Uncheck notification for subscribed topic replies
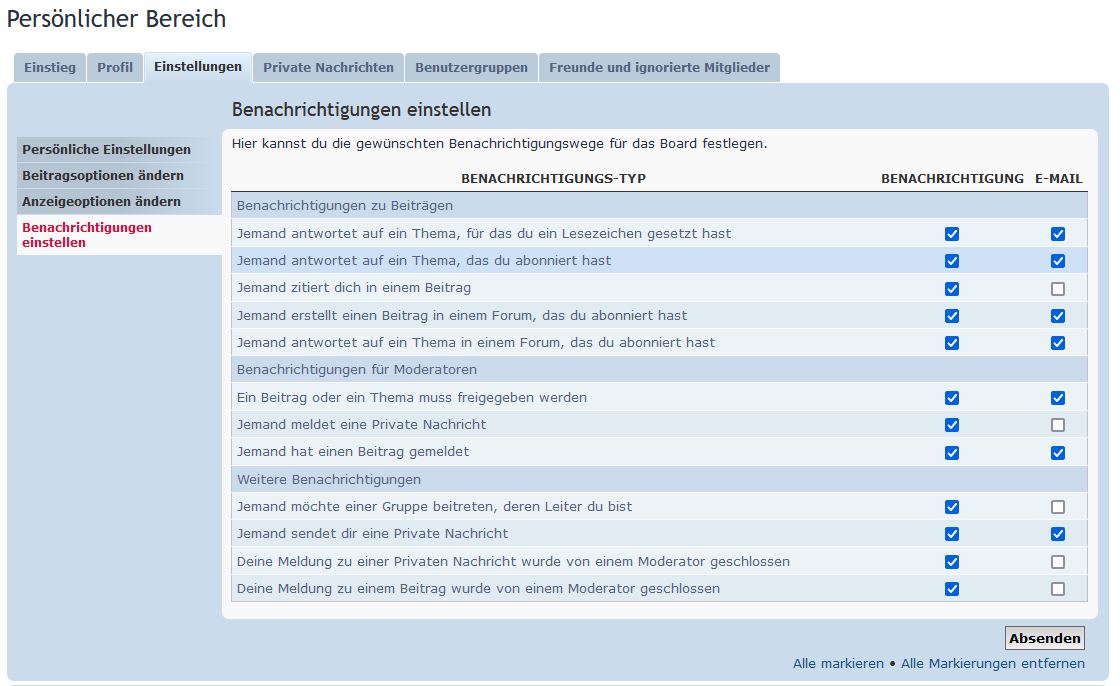Screen dimensions: 1120x686 coord(952,261)
